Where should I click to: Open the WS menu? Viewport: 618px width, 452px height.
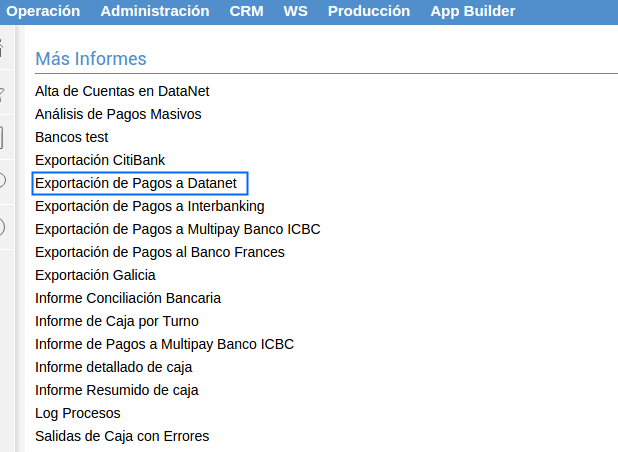(296, 11)
